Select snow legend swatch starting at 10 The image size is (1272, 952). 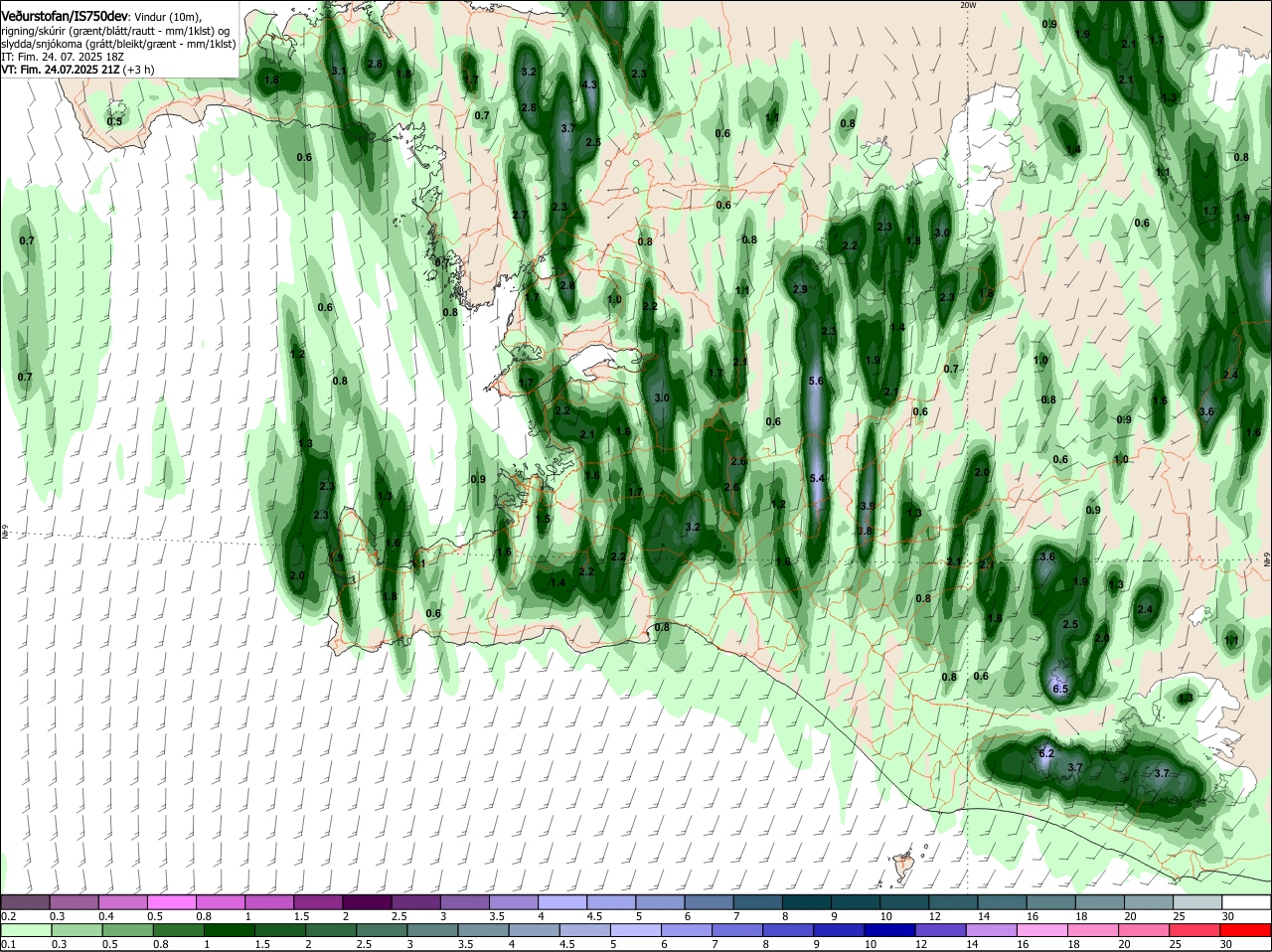point(904,902)
